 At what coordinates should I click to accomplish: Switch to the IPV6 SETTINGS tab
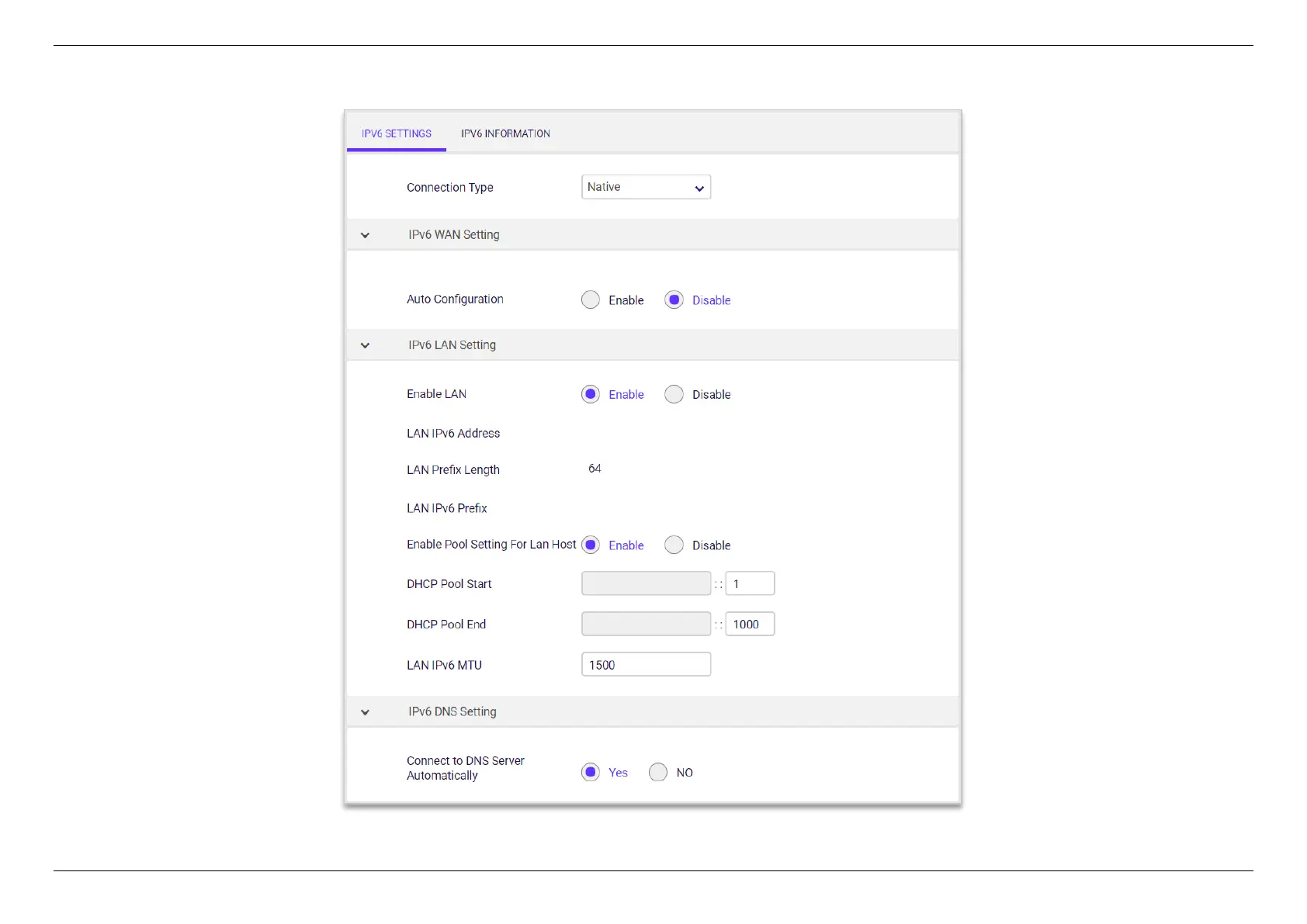click(x=397, y=133)
